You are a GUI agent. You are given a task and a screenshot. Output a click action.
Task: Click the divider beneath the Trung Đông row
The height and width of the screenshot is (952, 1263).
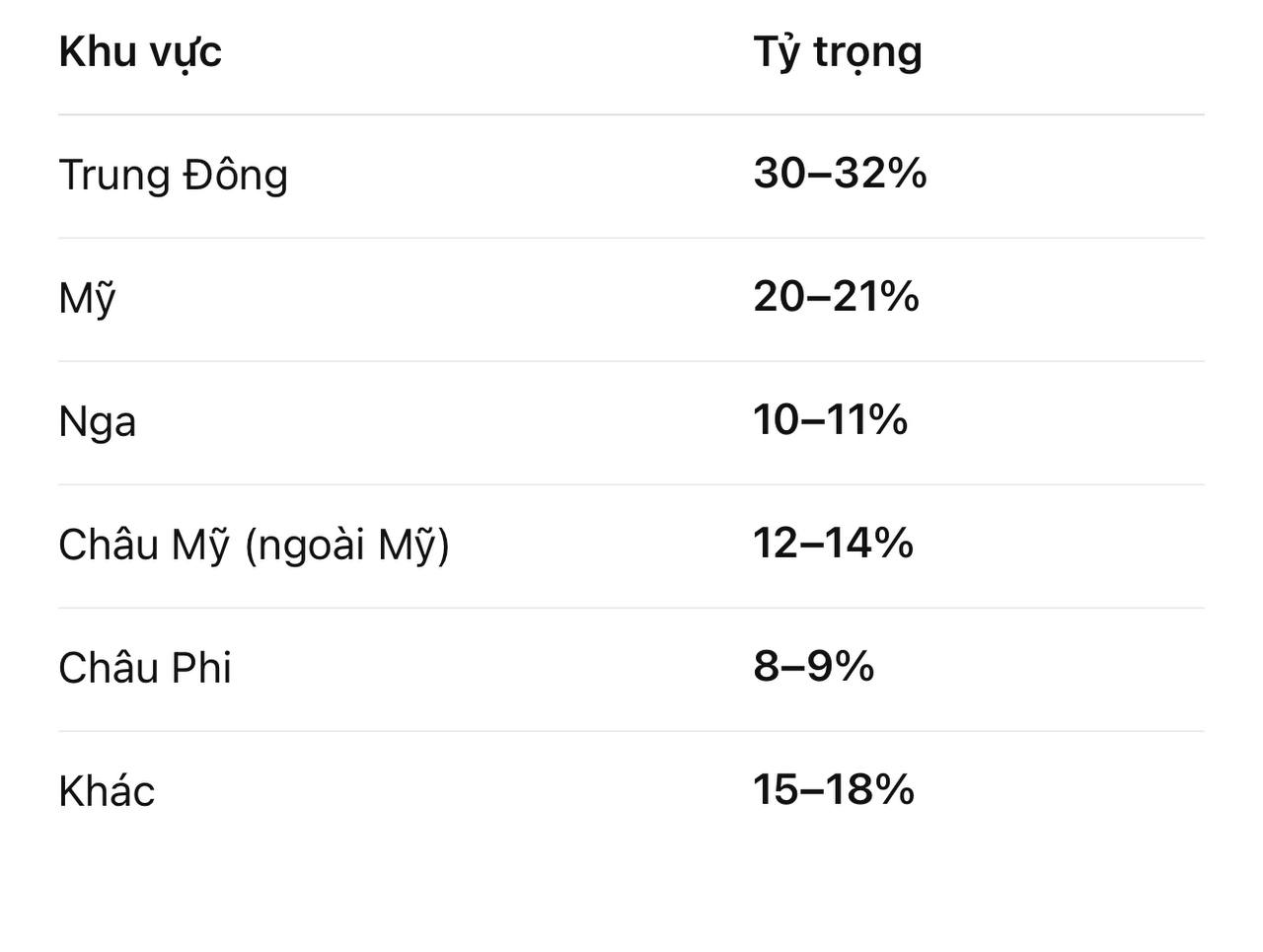point(631,238)
